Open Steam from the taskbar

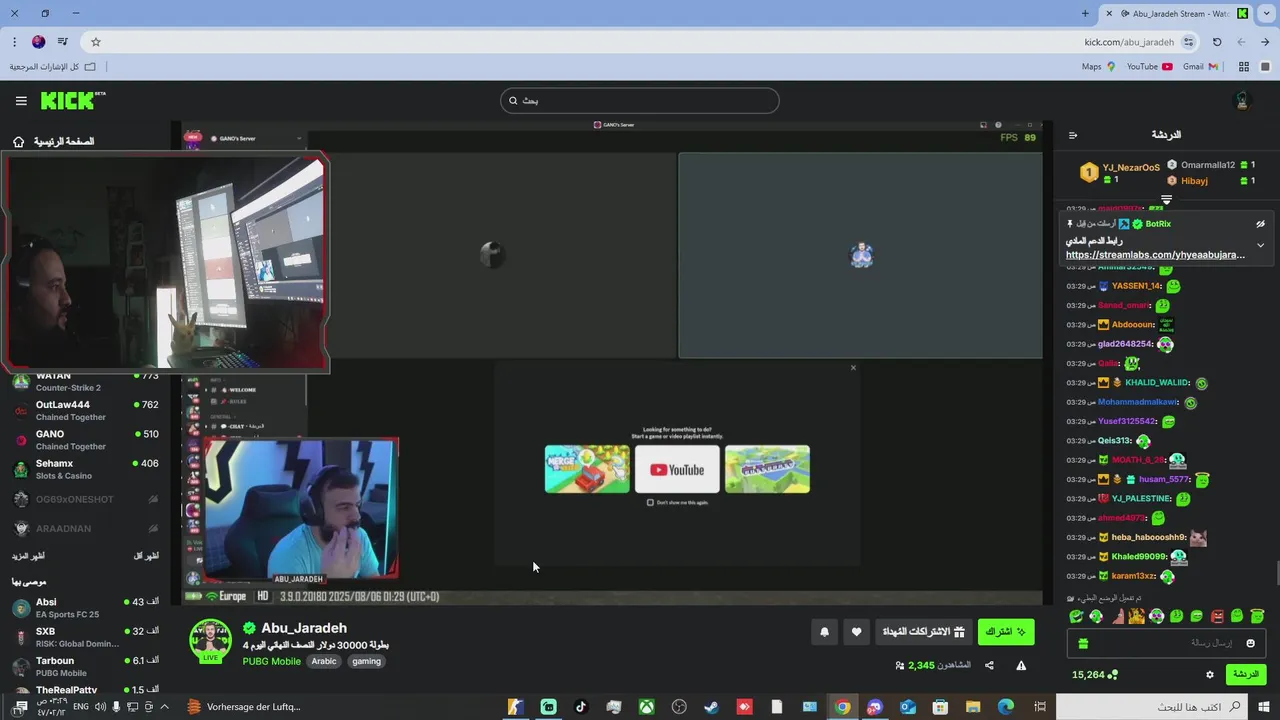point(711,707)
